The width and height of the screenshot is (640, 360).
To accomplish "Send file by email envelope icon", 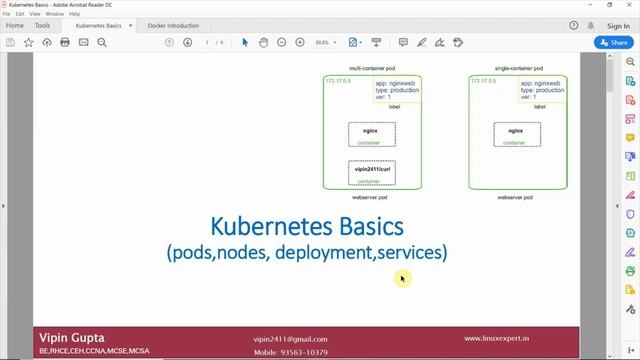I will pyautogui.click(x=84, y=42).
